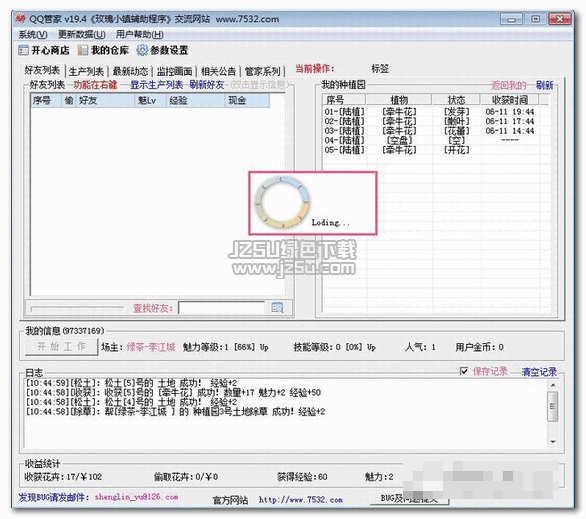The image size is (586, 519).
Task: Click the owner name 绿茶-李江城
Action: 151,347
